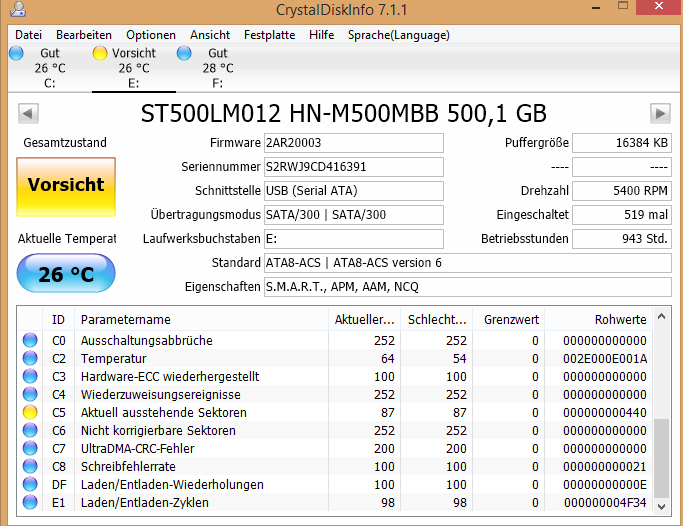683x526 pixels.
Task: Select drive F: at 28 °C
Action: [217, 68]
